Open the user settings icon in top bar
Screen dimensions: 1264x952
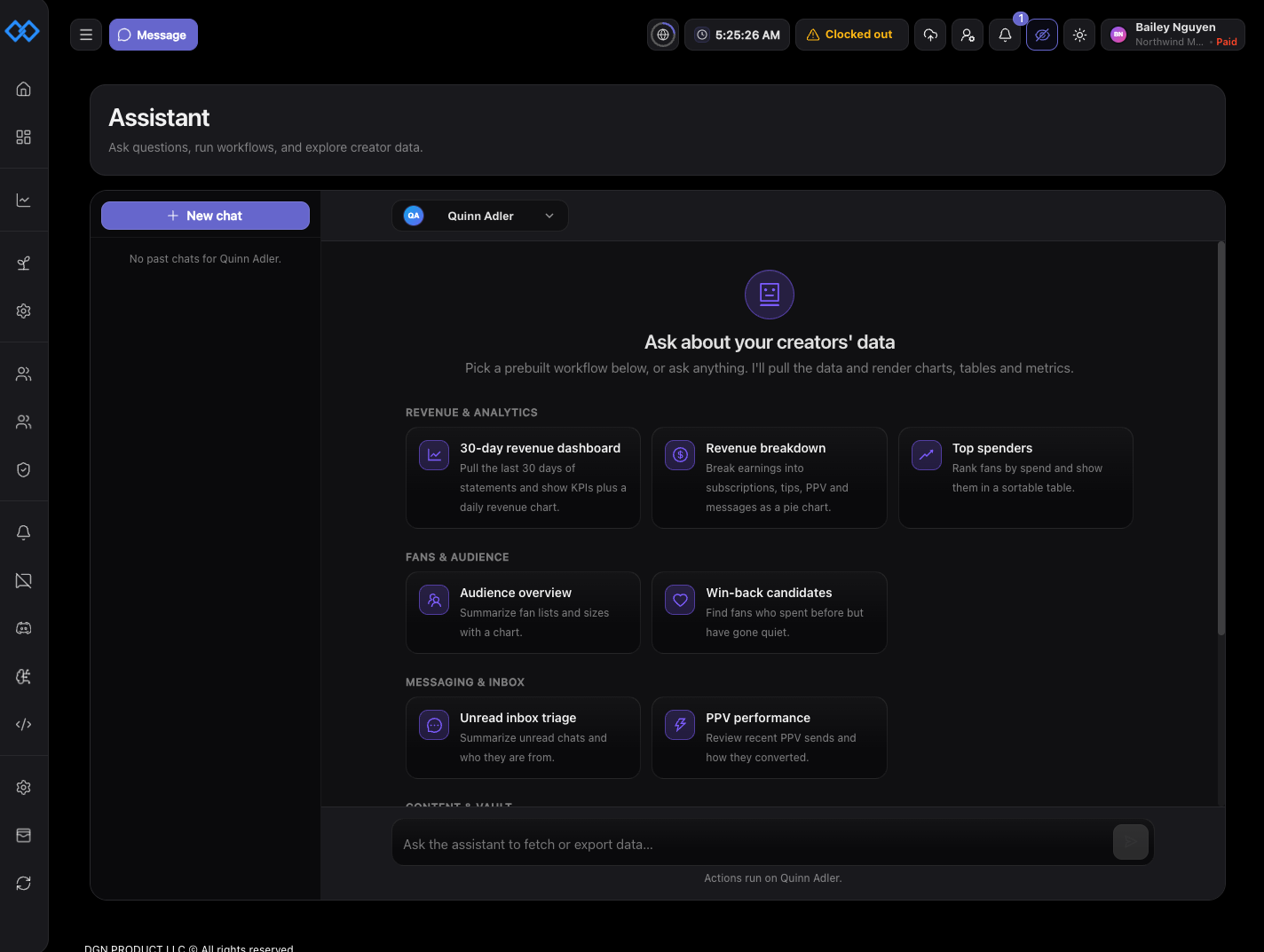coord(968,35)
